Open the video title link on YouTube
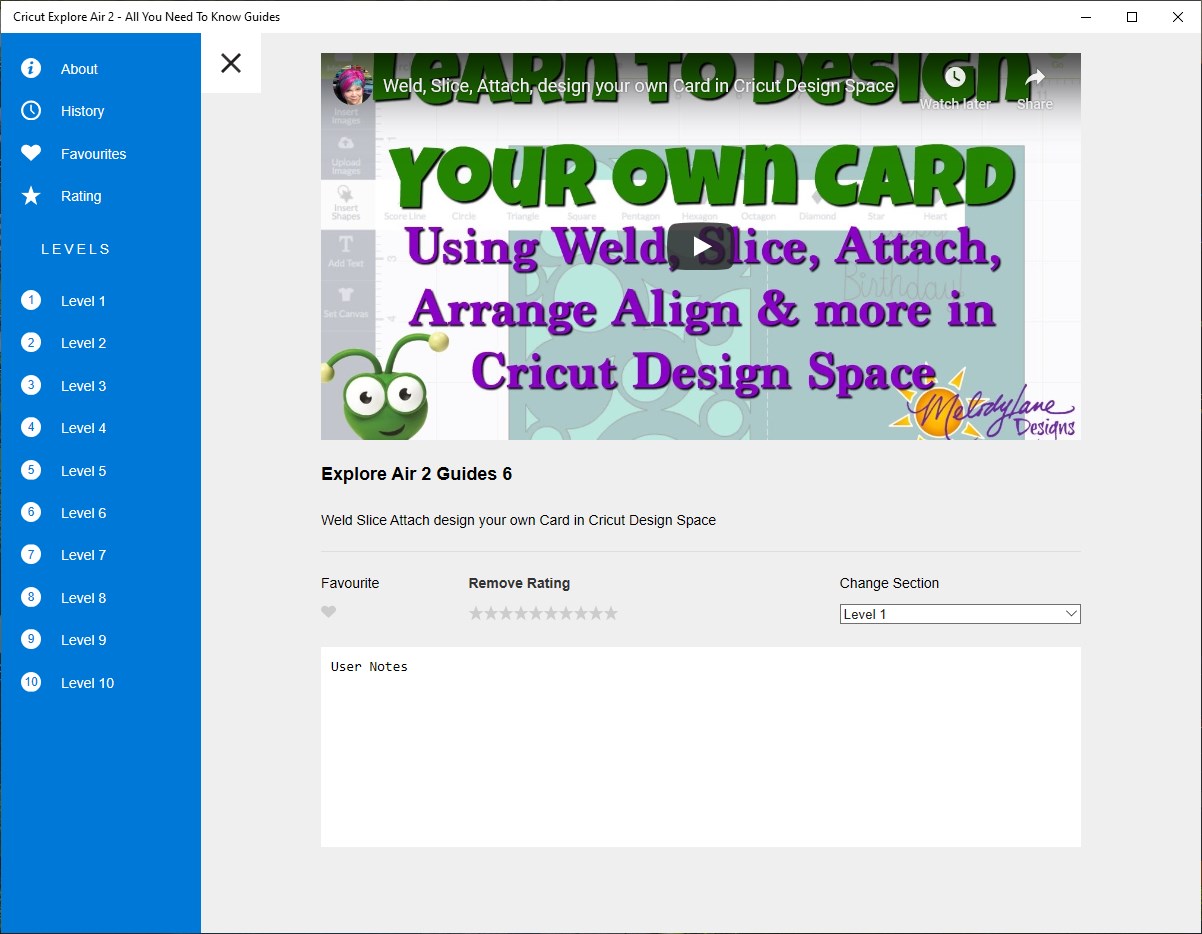This screenshot has height=934, width=1202. pyautogui.click(x=638, y=86)
